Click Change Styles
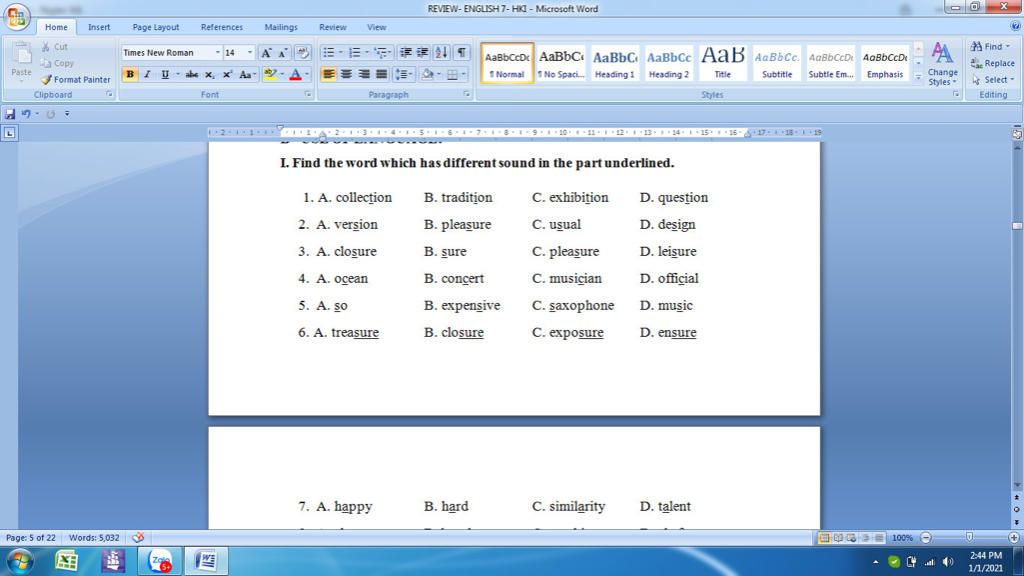 click(942, 63)
